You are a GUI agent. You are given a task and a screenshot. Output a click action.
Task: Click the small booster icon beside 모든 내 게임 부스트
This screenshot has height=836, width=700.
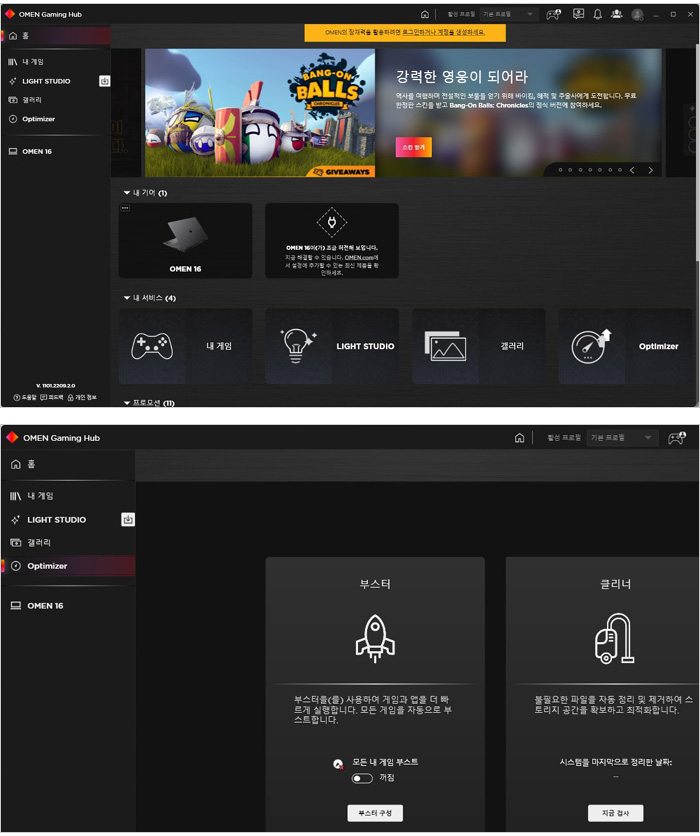[x=338, y=764]
